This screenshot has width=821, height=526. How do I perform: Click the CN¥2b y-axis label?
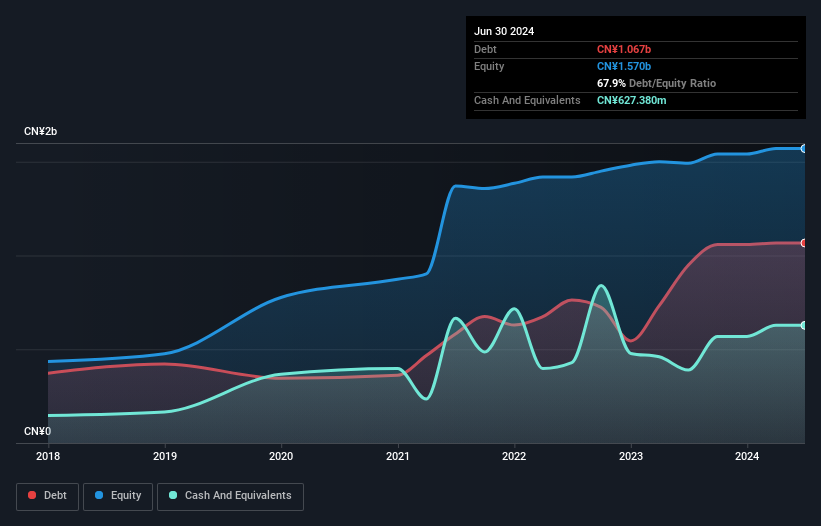[41, 132]
